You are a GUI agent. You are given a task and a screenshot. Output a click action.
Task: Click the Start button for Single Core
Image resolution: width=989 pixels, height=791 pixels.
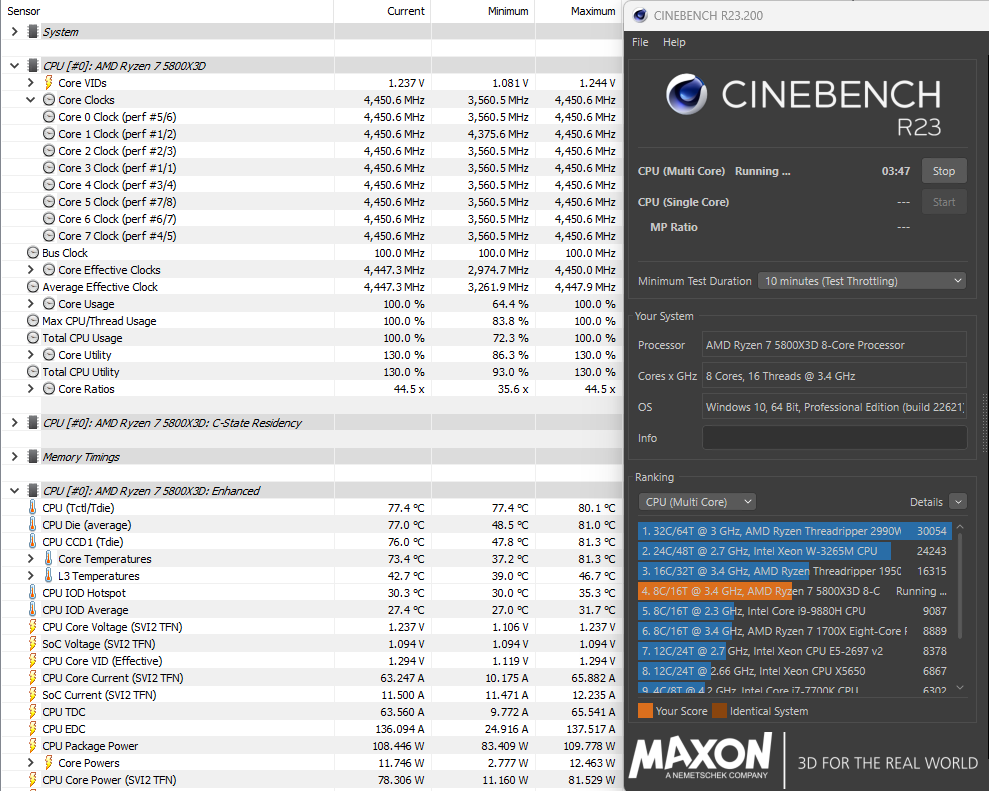tap(944, 202)
